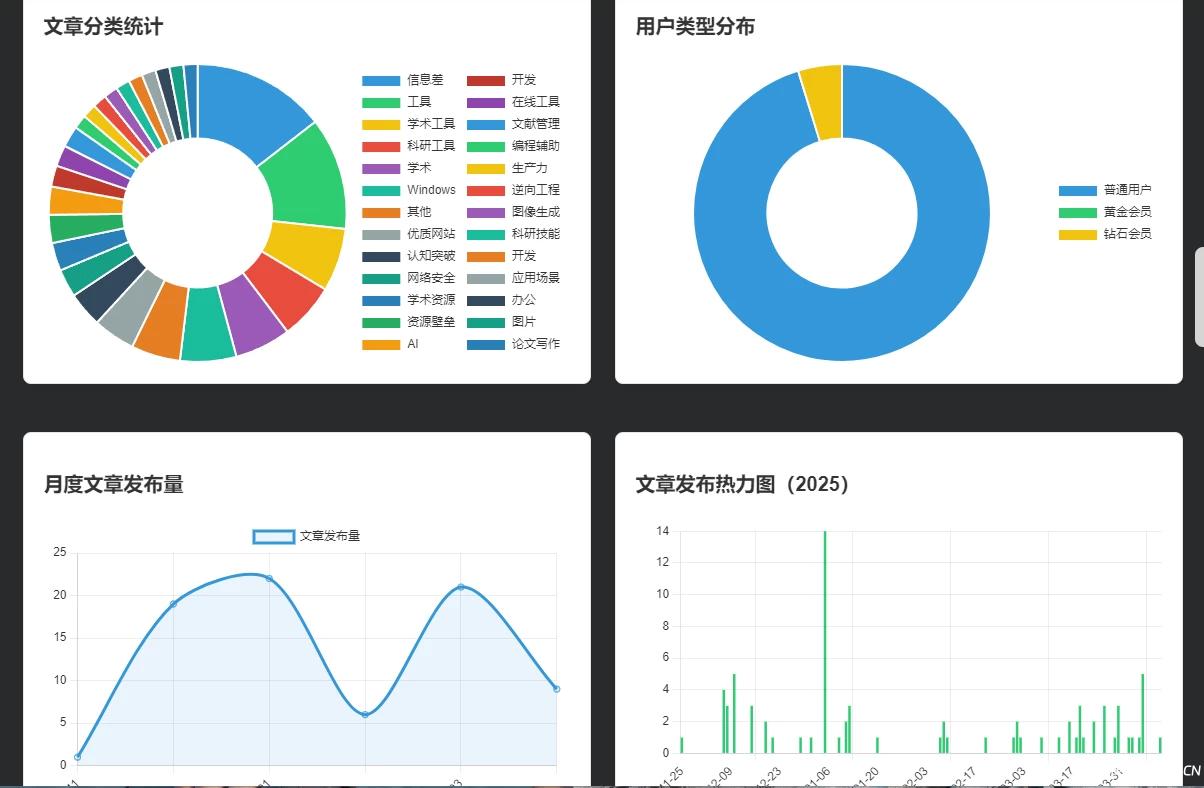Viewport: 1204px width, 788px height.
Task: Click the 其他 legend text link
Action: [417, 212]
